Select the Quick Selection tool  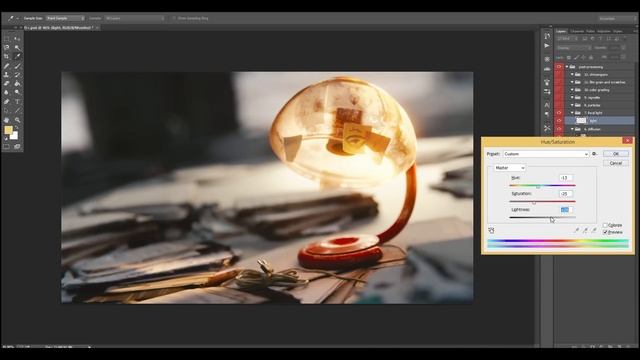(17, 48)
